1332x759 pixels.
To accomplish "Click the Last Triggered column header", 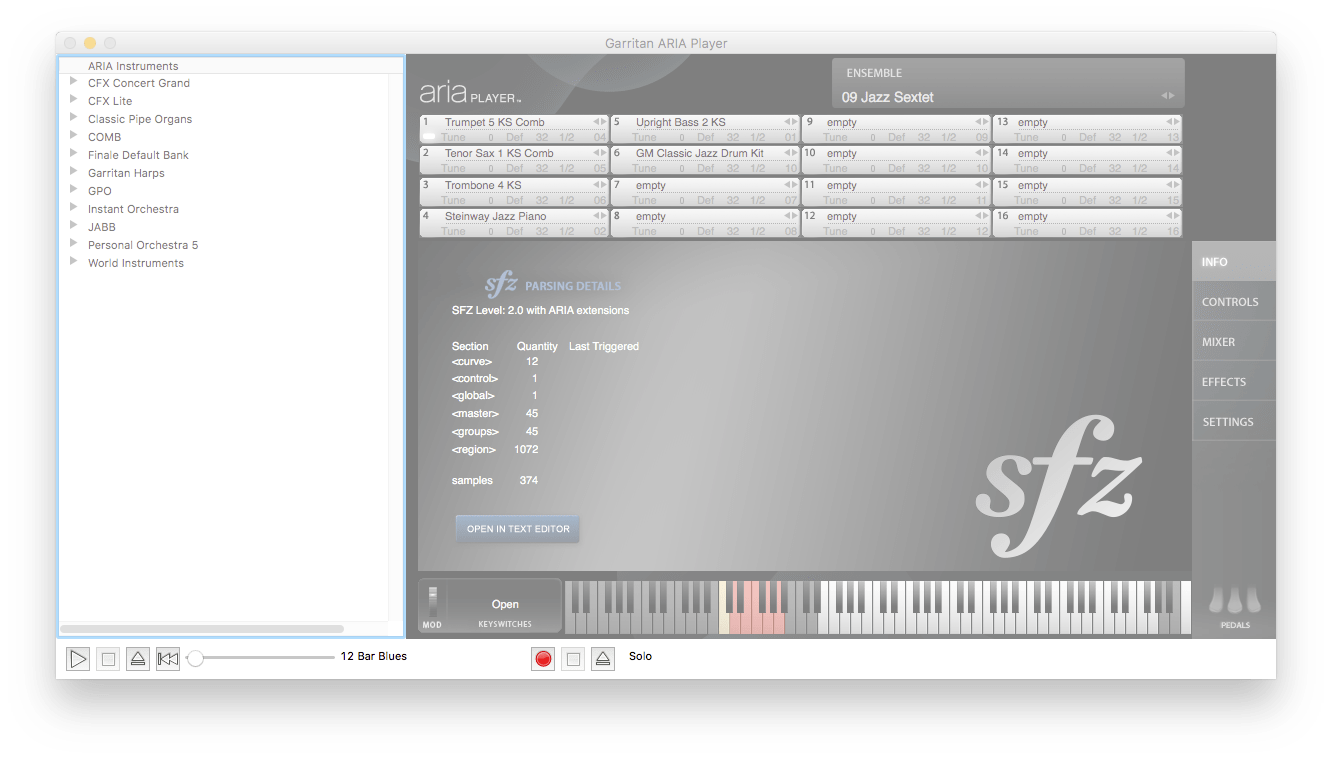I will (x=604, y=346).
